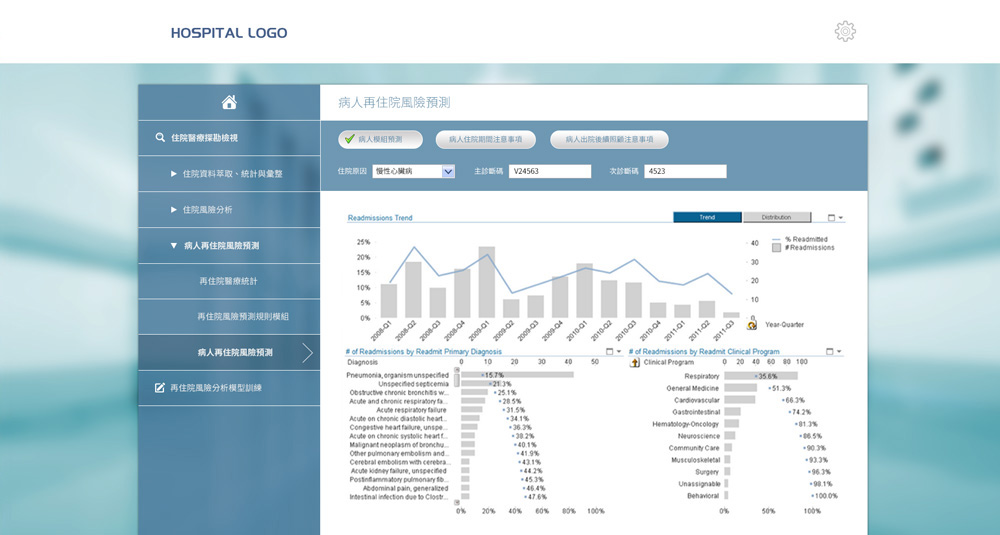This screenshot has height=535, width=1000.
Task: Select 'Neuroscience' program label
Action: [x=699, y=436]
